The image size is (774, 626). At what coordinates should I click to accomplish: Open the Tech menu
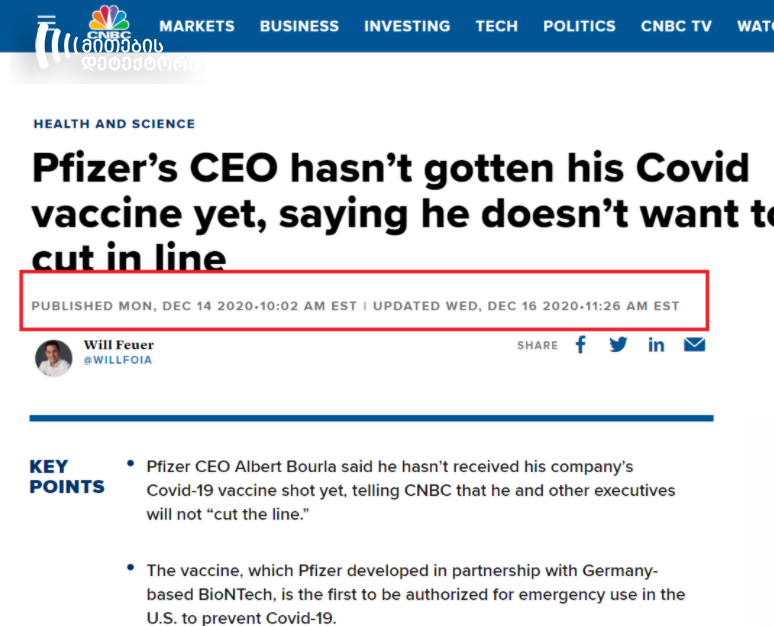pos(497,26)
